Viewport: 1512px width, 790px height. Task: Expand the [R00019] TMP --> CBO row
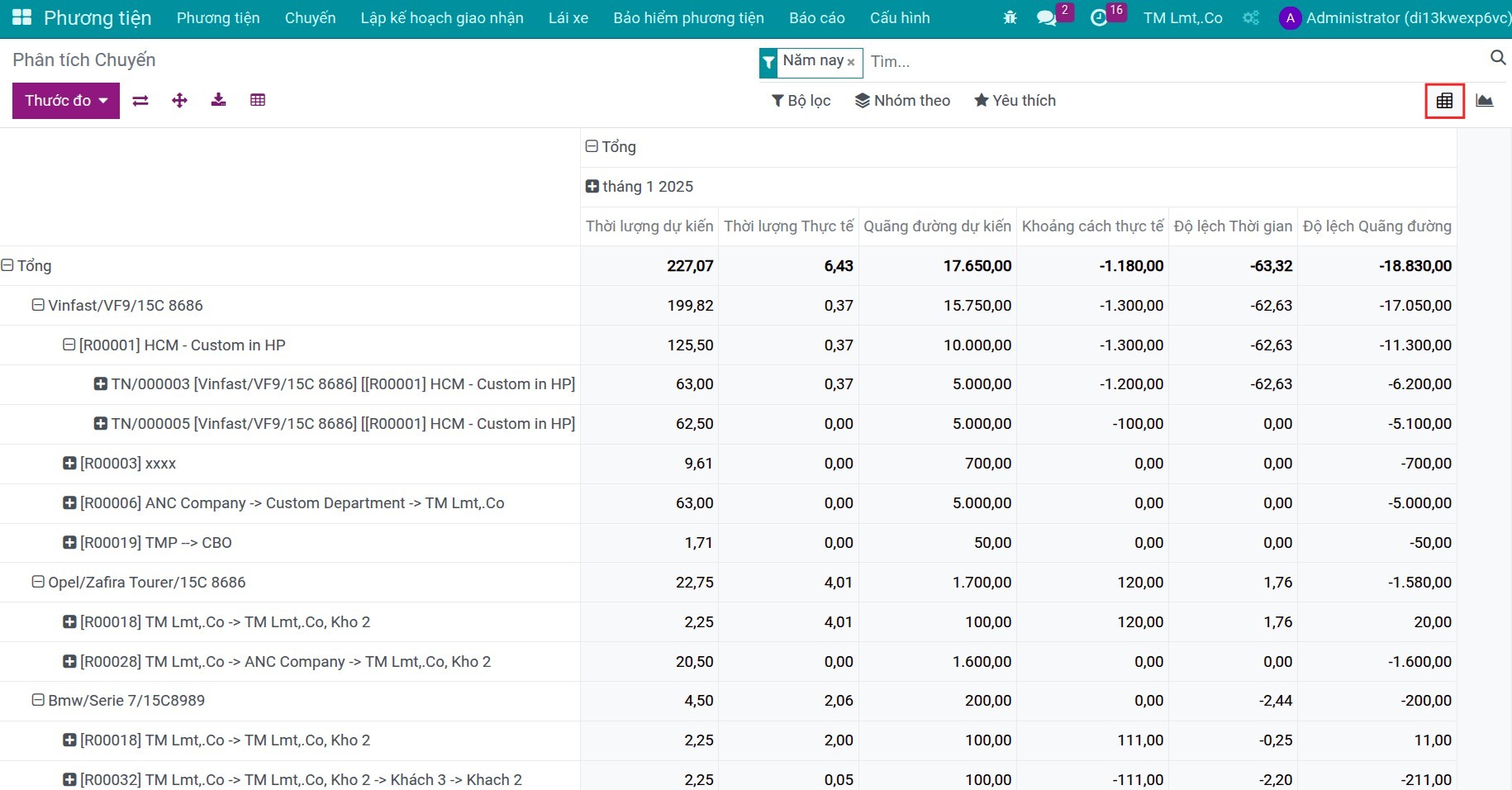coord(148,543)
